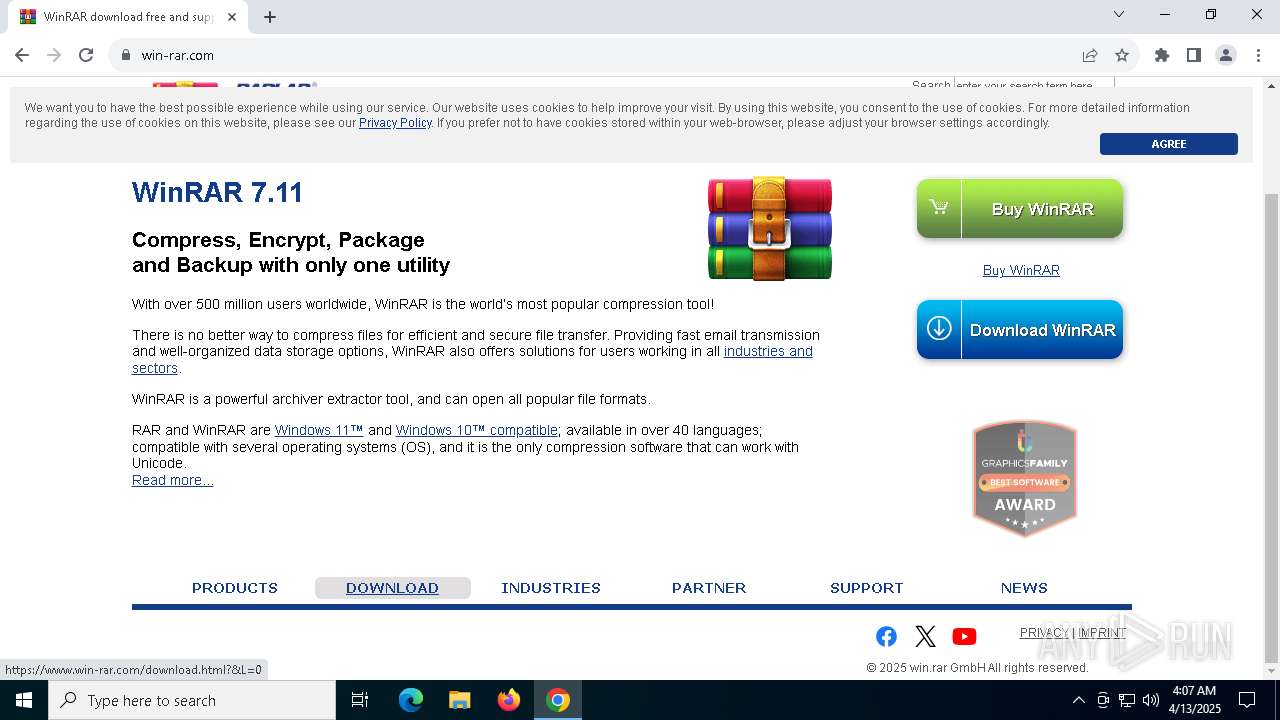Image resolution: width=1280 pixels, height=720 pixels.
Task: Open Windows 10™ compatible link
Action: (476, 430)
